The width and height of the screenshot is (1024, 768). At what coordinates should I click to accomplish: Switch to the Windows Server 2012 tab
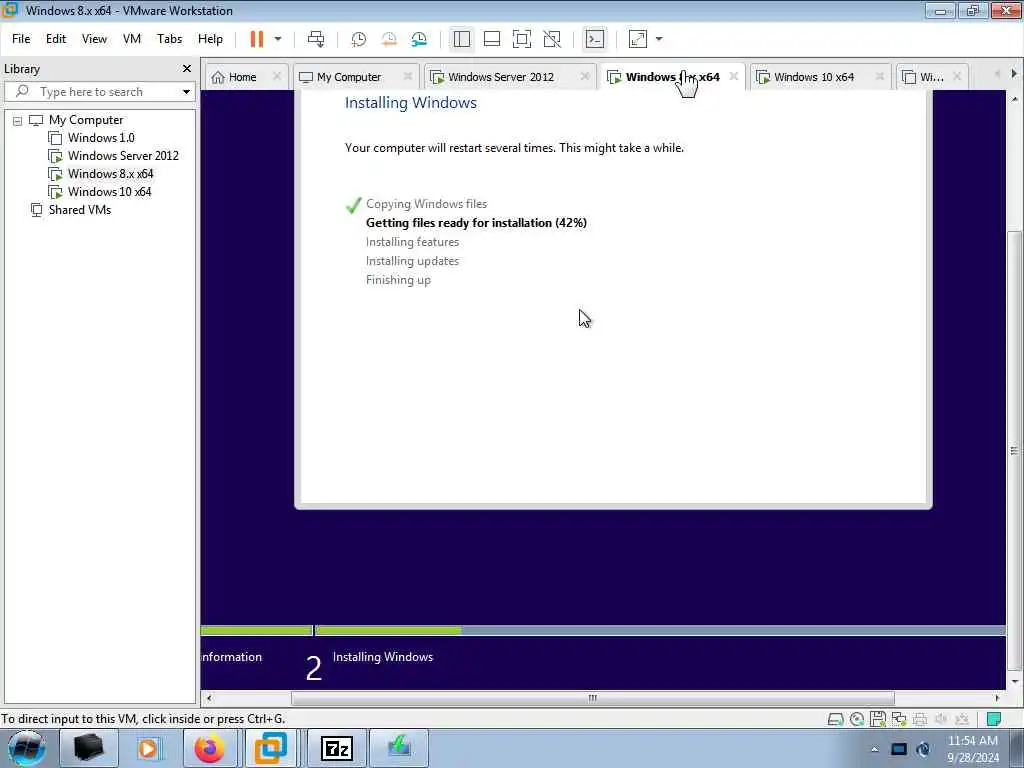[501, 77]
